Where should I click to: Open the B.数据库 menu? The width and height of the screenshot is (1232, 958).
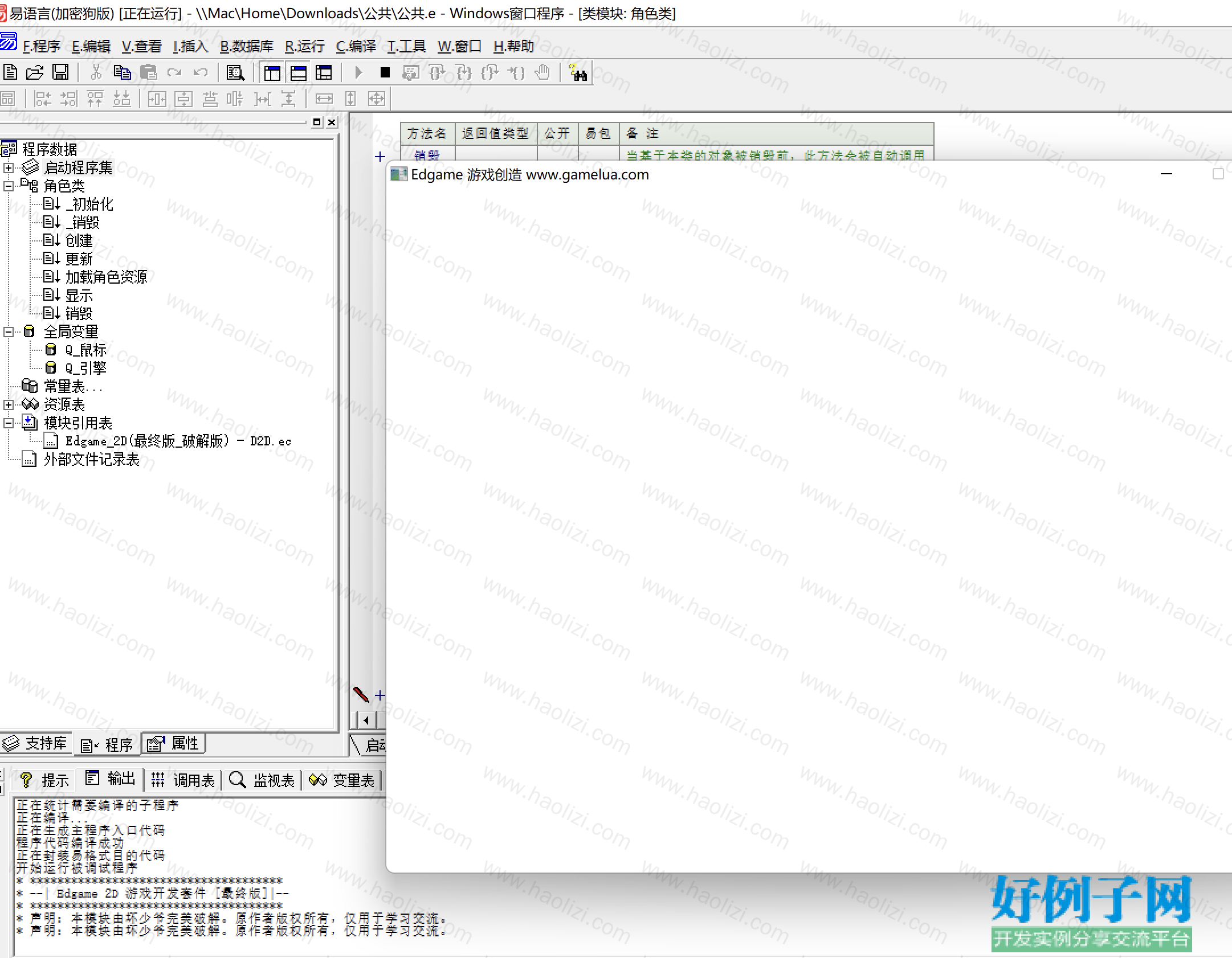[247, 46]
